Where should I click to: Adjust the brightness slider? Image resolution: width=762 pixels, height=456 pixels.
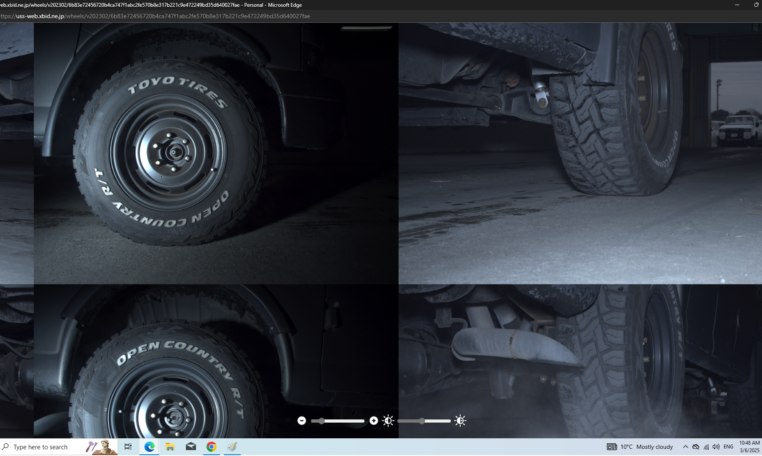pyautogui.click(x=424, y=421)
